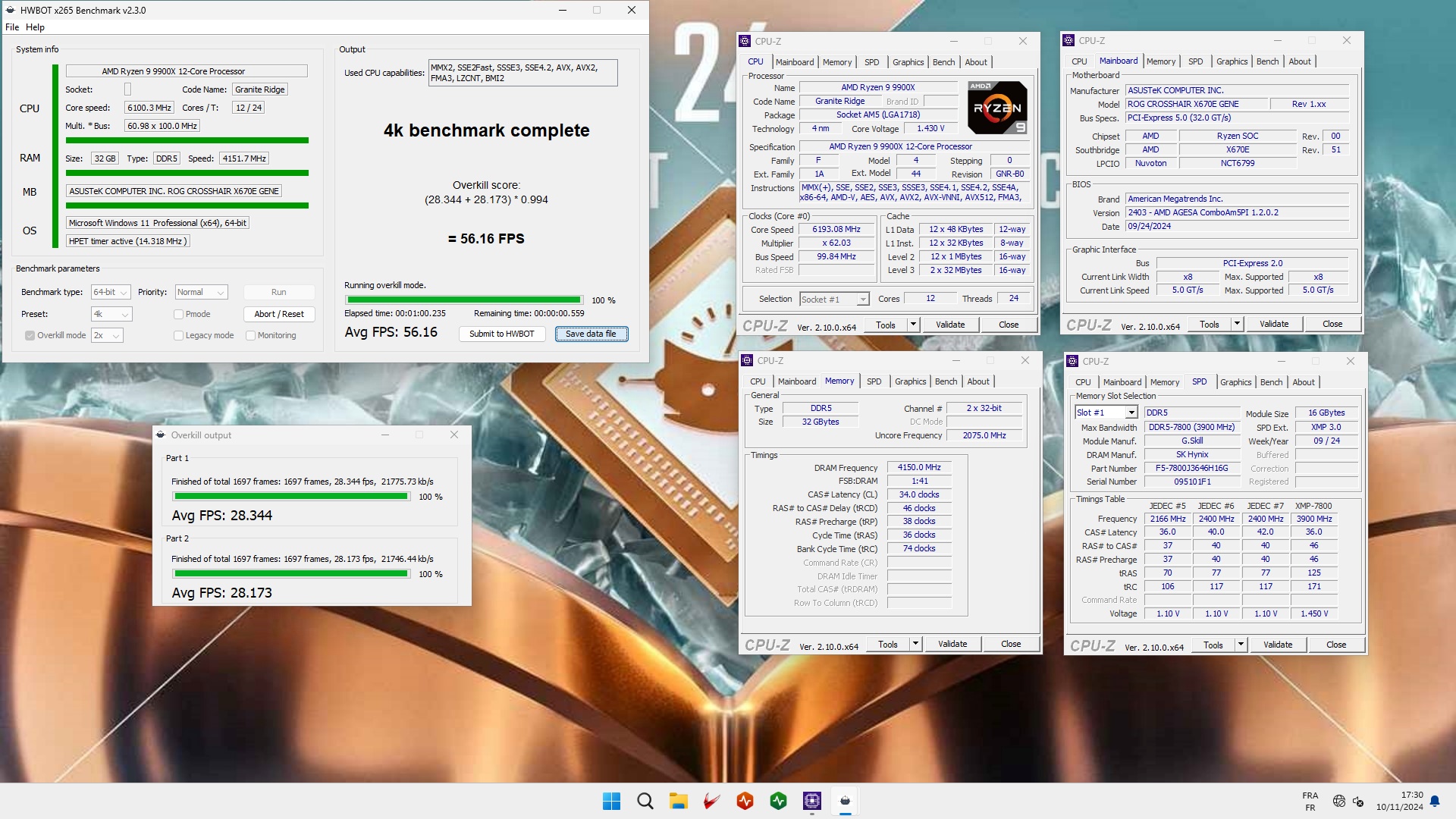Click the Used CPU capabilities text box
1456x819 pixels.
pos(522,73)
